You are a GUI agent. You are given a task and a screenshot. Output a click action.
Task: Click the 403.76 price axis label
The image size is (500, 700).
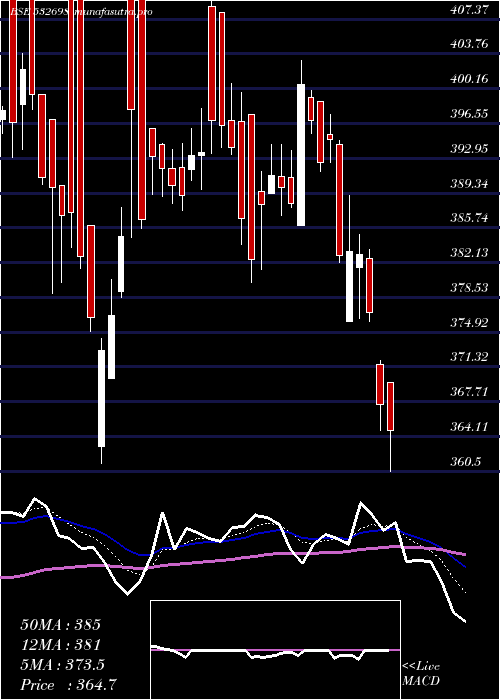pos(471,45)
